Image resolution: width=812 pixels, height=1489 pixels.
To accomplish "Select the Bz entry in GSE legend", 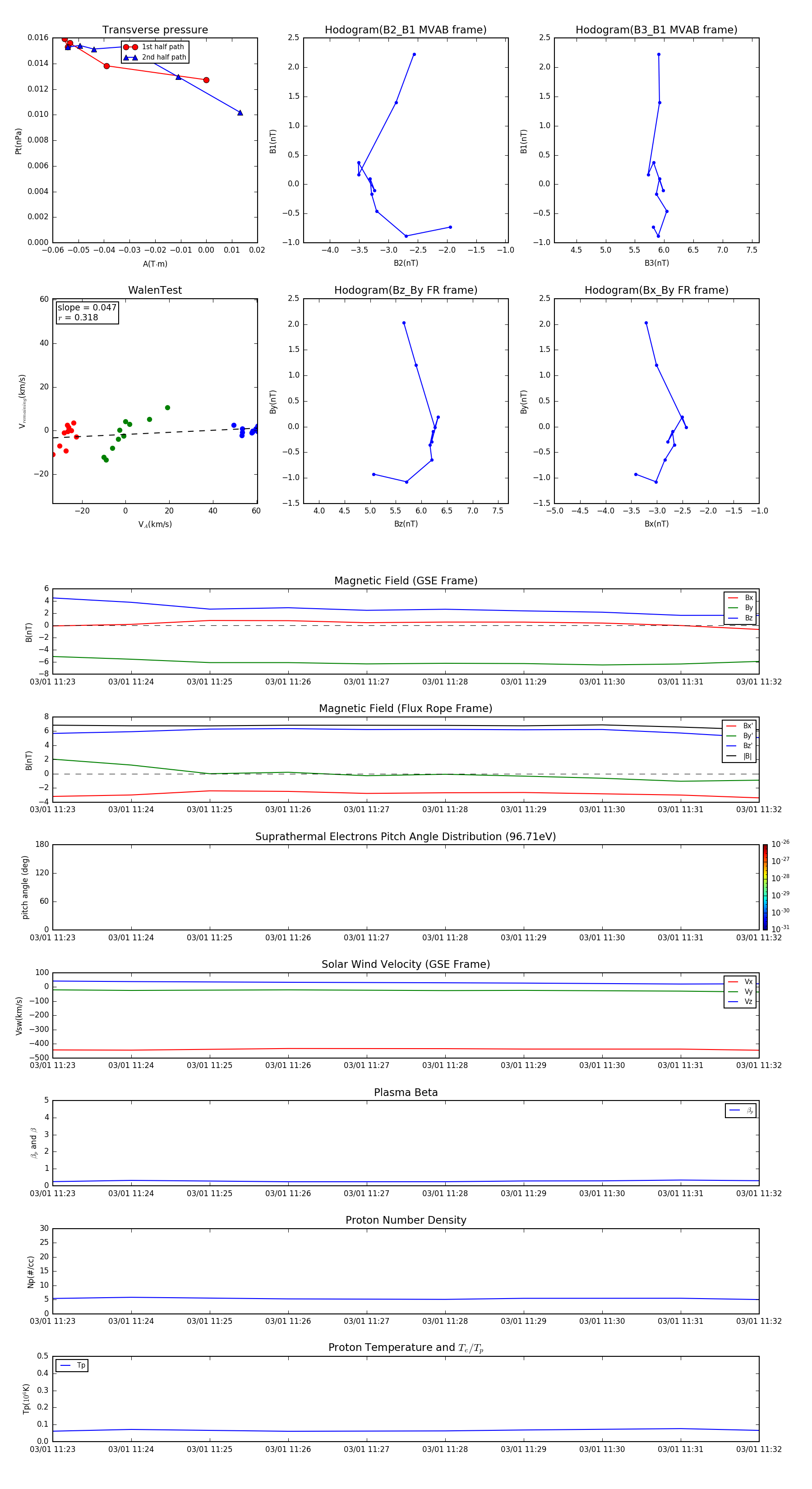I will click(x=740, y=618).
